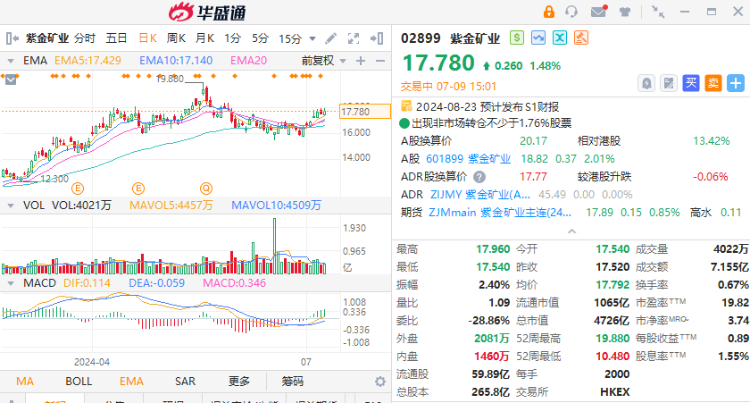Viewport: 750px width, 403px height.
Task: Click the blue 买 buy button
Action: point(691,83)
